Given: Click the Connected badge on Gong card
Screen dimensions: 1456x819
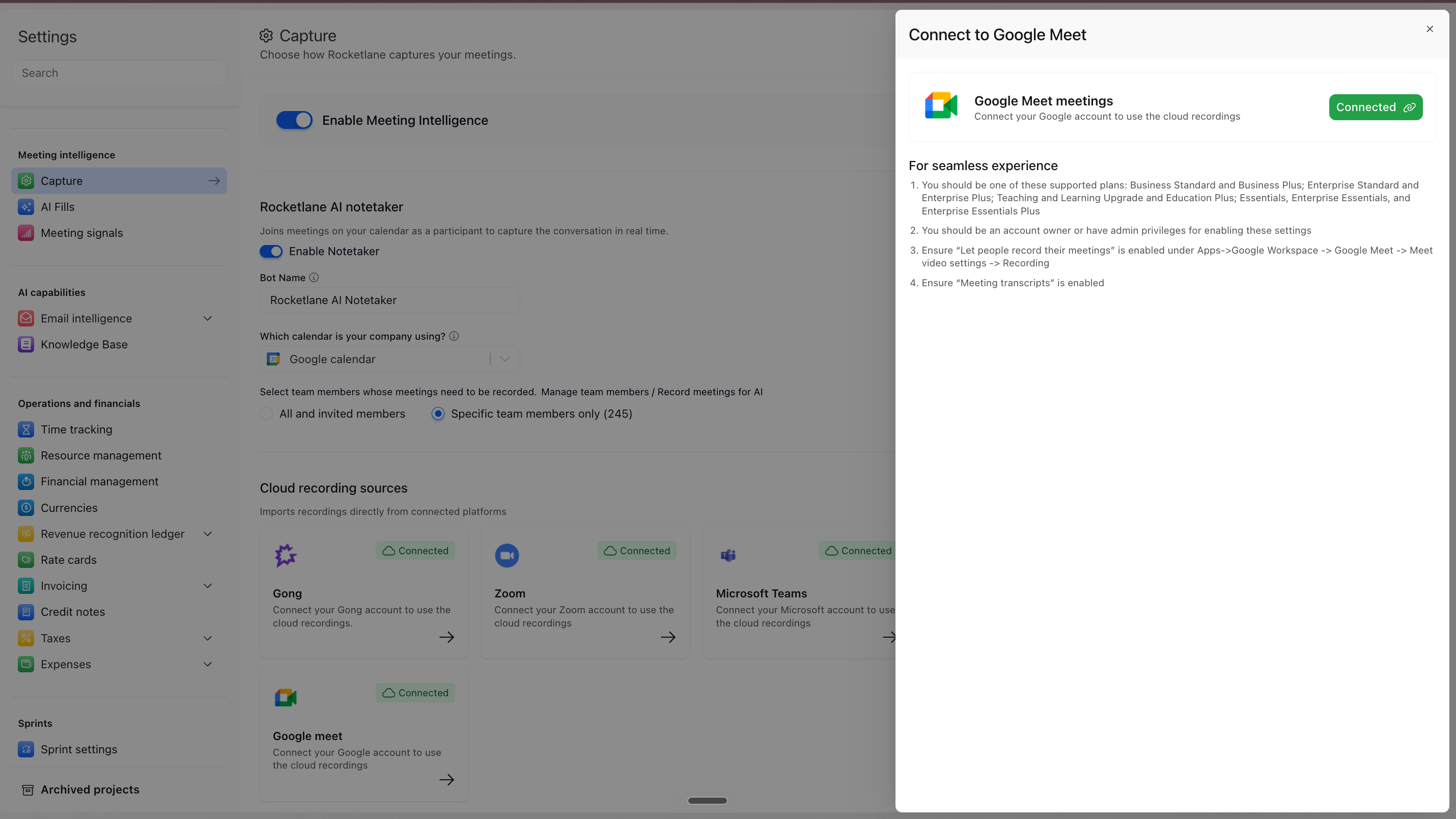Looking at the screenshot, I should [x=415, y=551].
